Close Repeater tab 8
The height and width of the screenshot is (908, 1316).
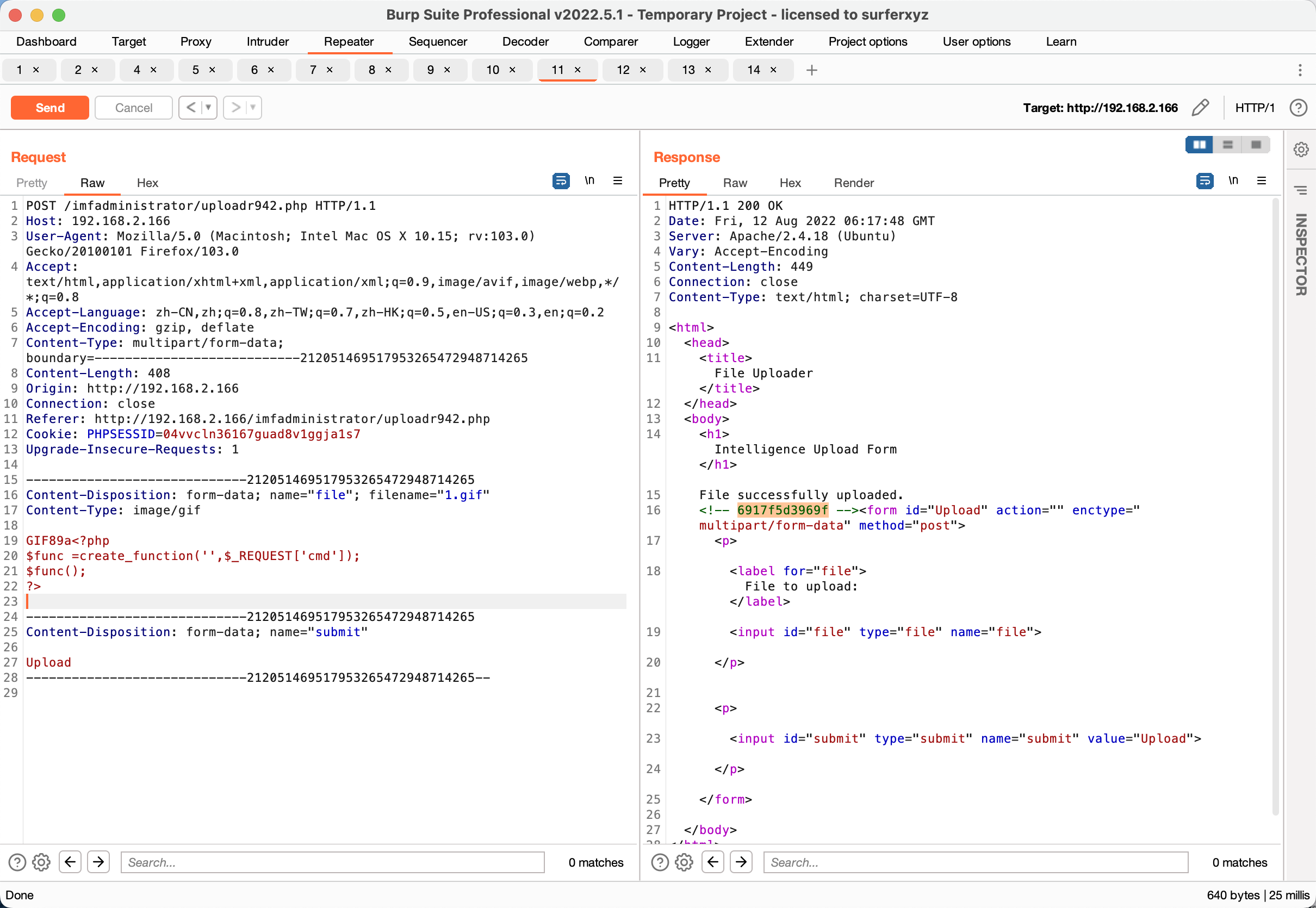389,70
